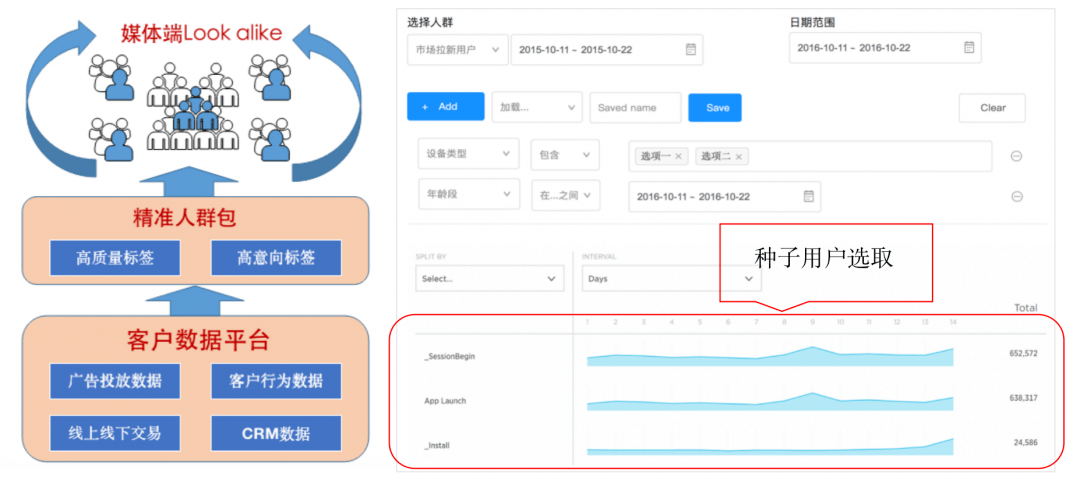Focus the Saved name input field
The height and width of the screenshot is (477, 1080).
(635, 107)
